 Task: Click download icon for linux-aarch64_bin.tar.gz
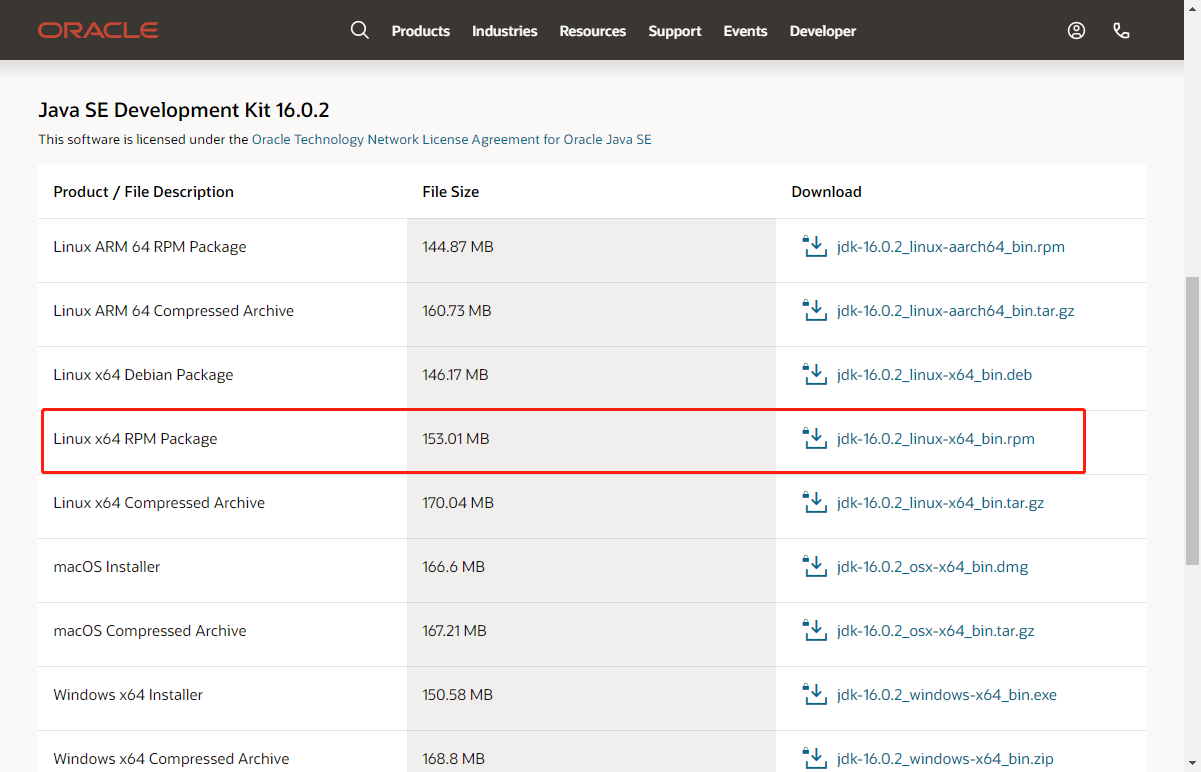(814, 310)
